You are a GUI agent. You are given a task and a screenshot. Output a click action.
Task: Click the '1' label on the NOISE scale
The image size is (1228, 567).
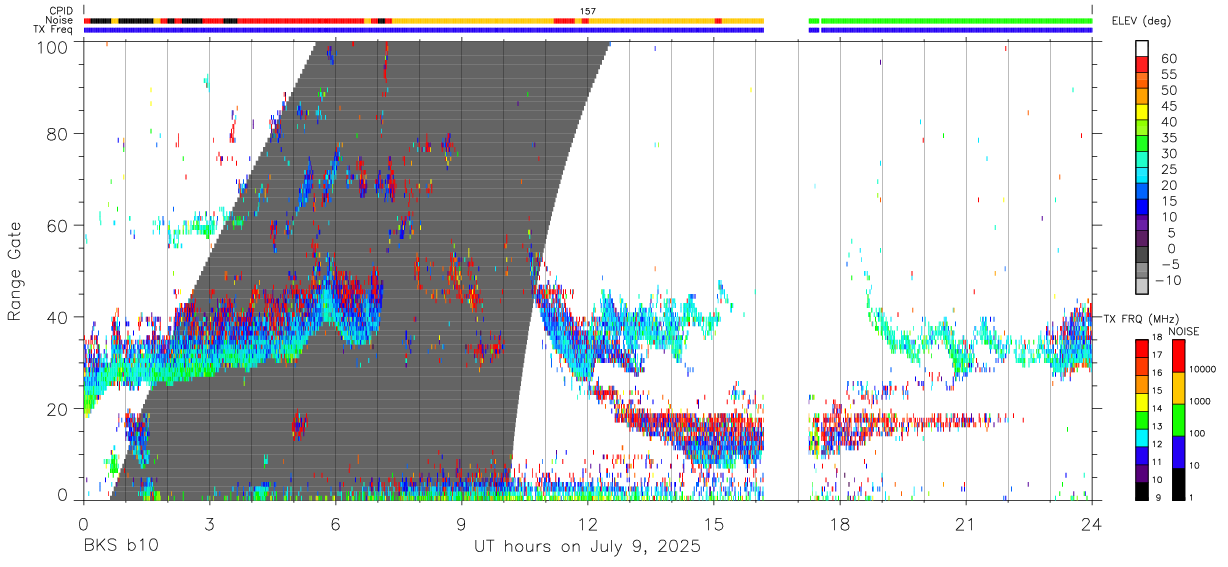click(1192, 497)
